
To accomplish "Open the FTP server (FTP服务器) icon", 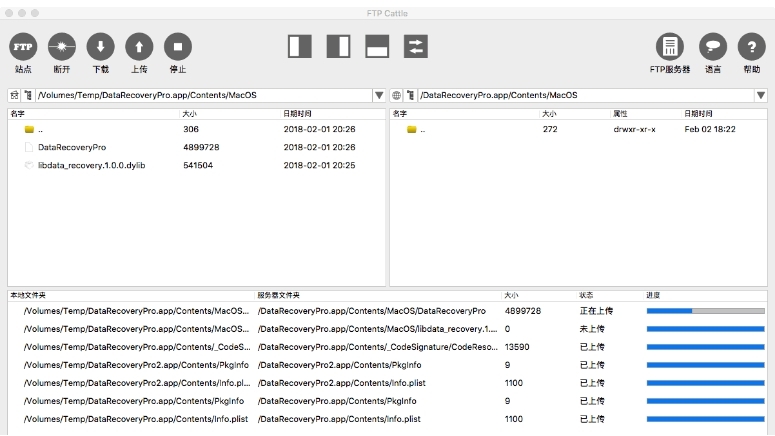I will (670, 46).
